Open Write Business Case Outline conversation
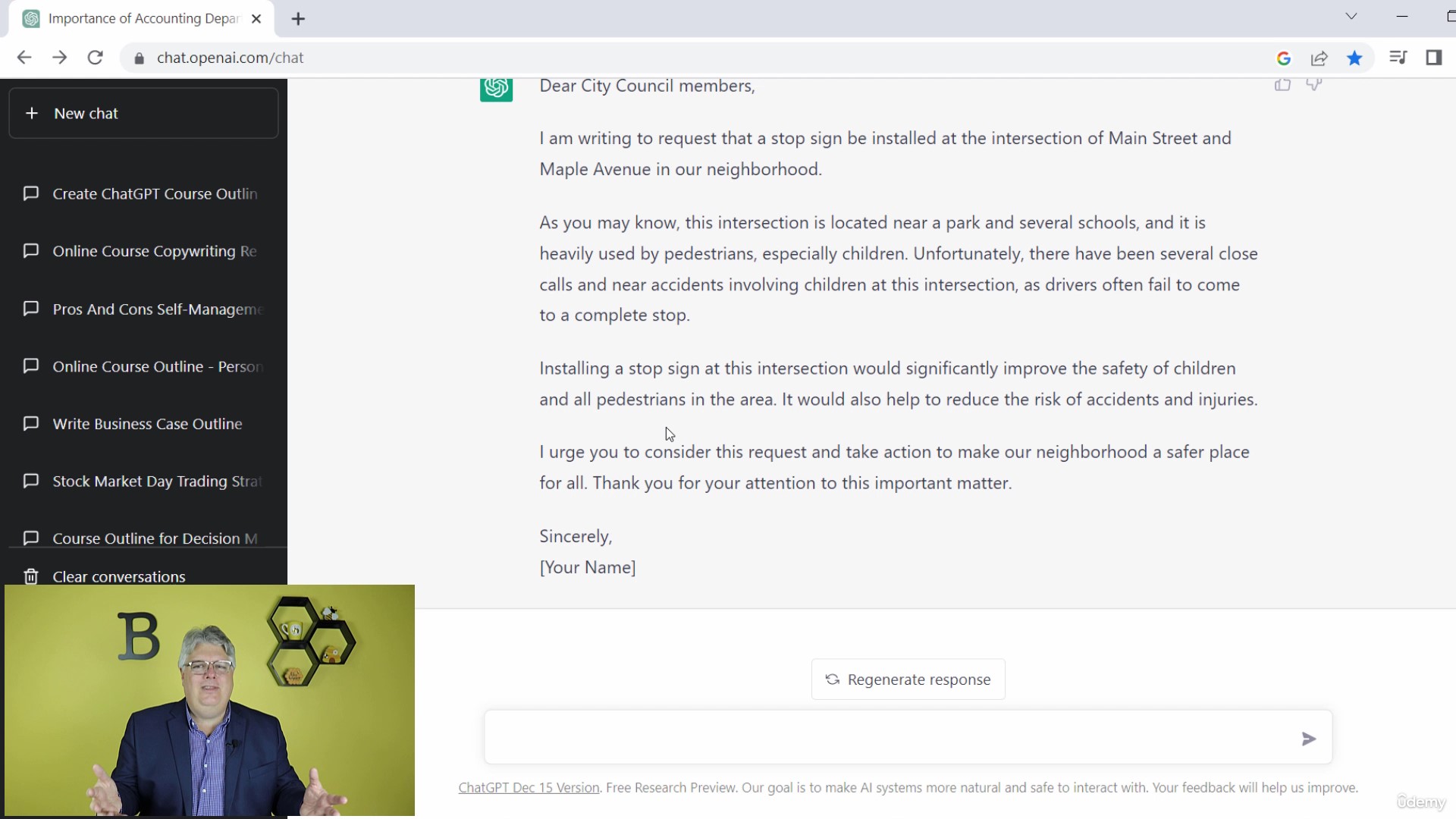1456x819 pixels. coord(143,424)
